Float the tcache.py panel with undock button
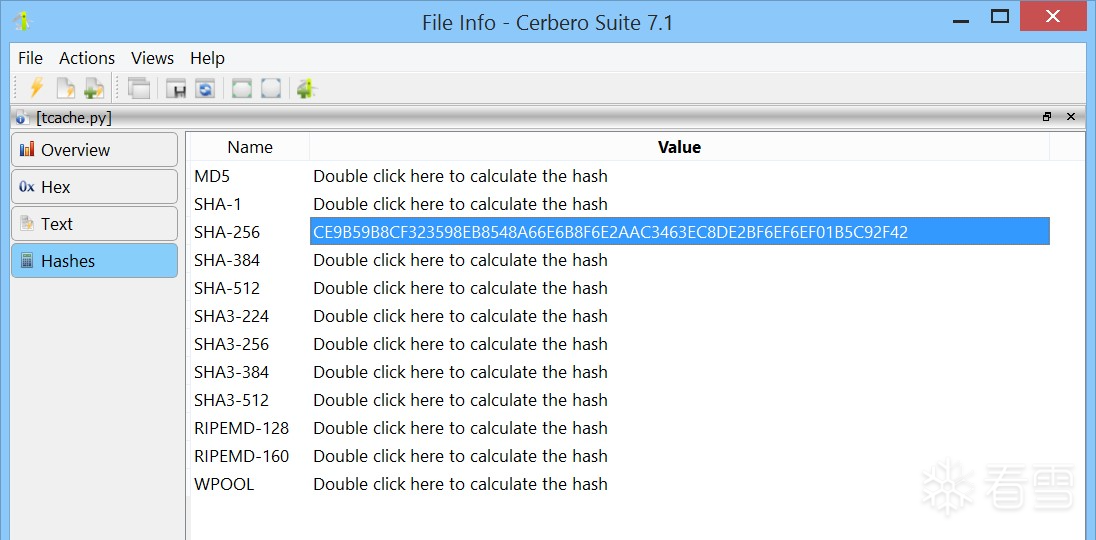 [x=1047, y=117]
